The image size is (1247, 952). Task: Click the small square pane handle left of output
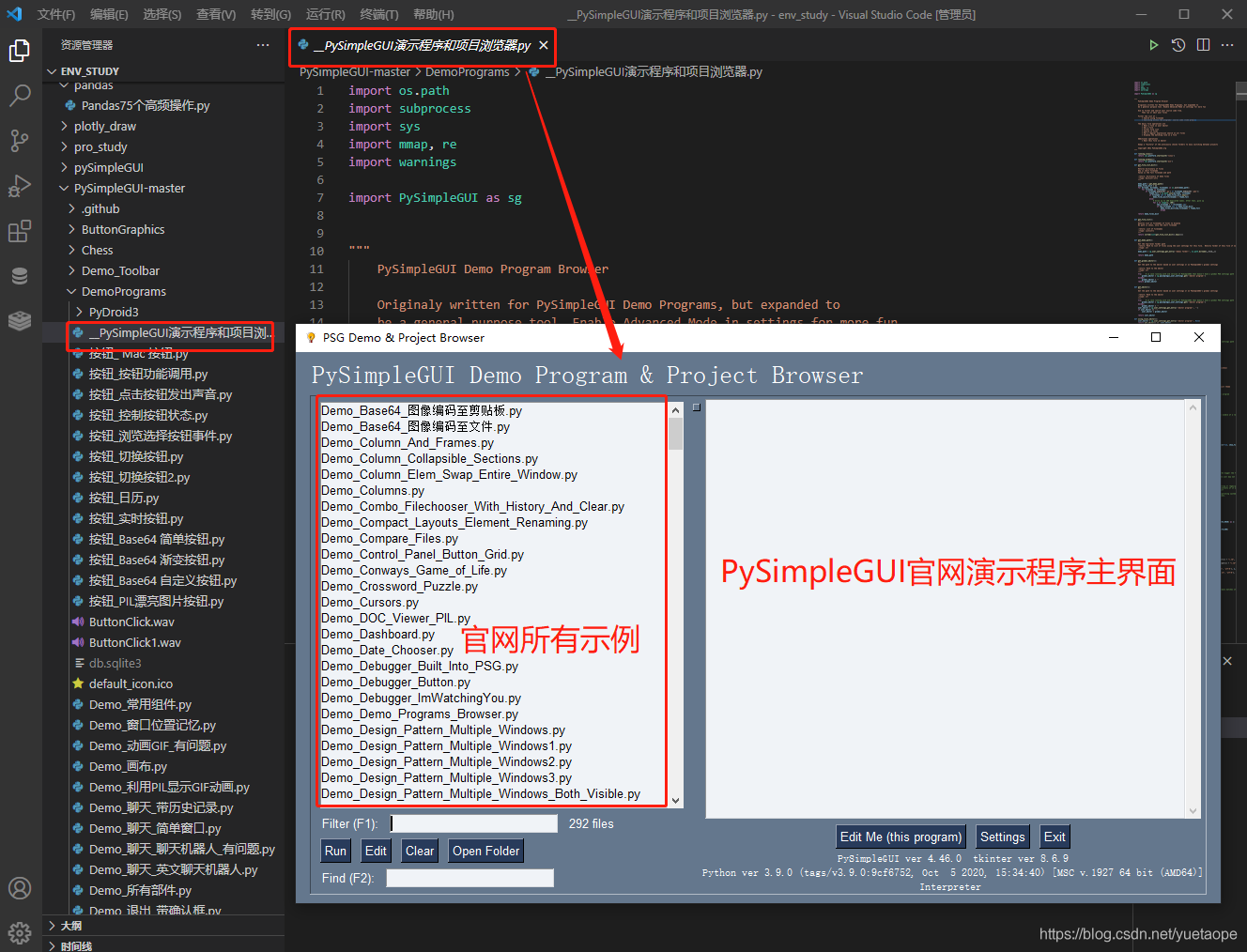tap(697, 407)
